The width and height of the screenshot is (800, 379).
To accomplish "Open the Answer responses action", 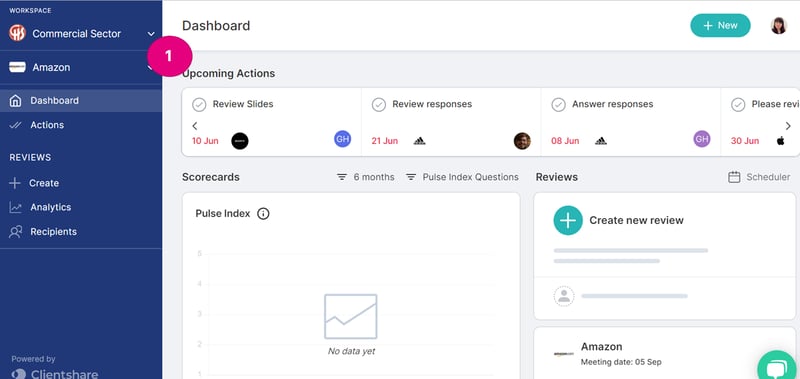I will click(612, 104).
